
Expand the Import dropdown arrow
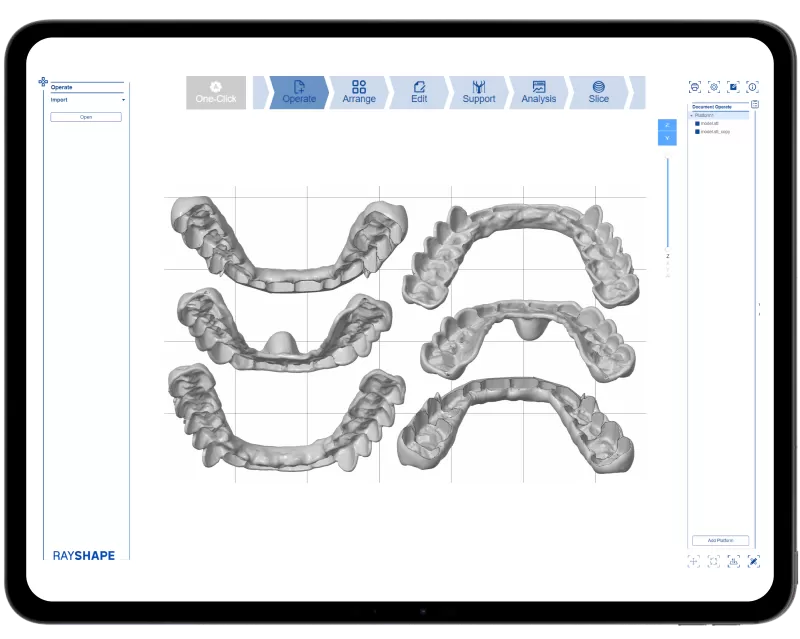[123, 100]
